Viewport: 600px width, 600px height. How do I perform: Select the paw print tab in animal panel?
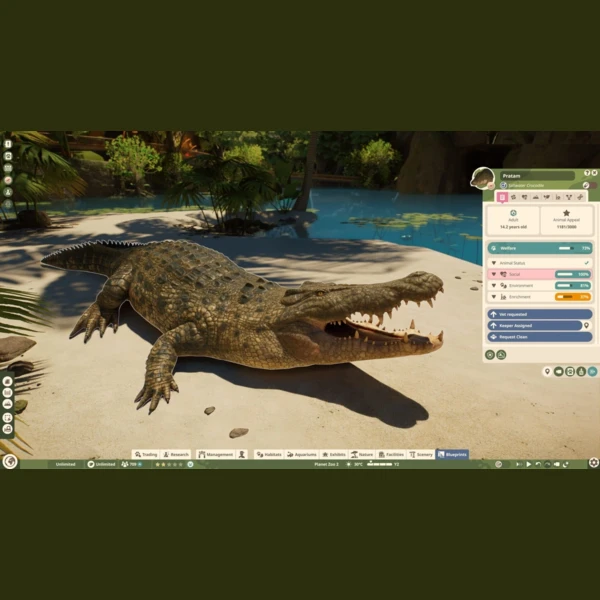514,197
